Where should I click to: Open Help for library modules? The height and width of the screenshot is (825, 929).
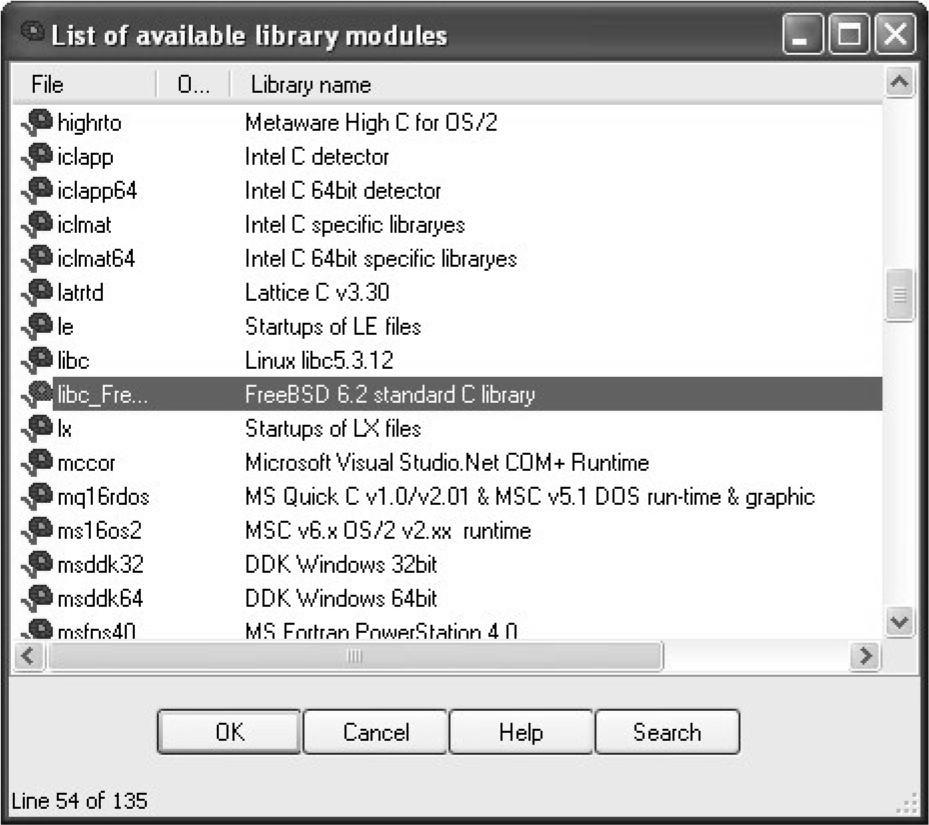pyautogui.click(x=521, y=732)
